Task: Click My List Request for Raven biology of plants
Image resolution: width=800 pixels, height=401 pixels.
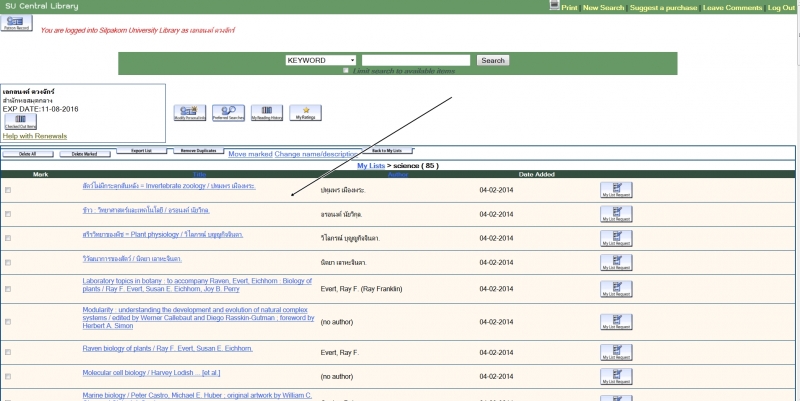Action: click(x=616, y=353)
